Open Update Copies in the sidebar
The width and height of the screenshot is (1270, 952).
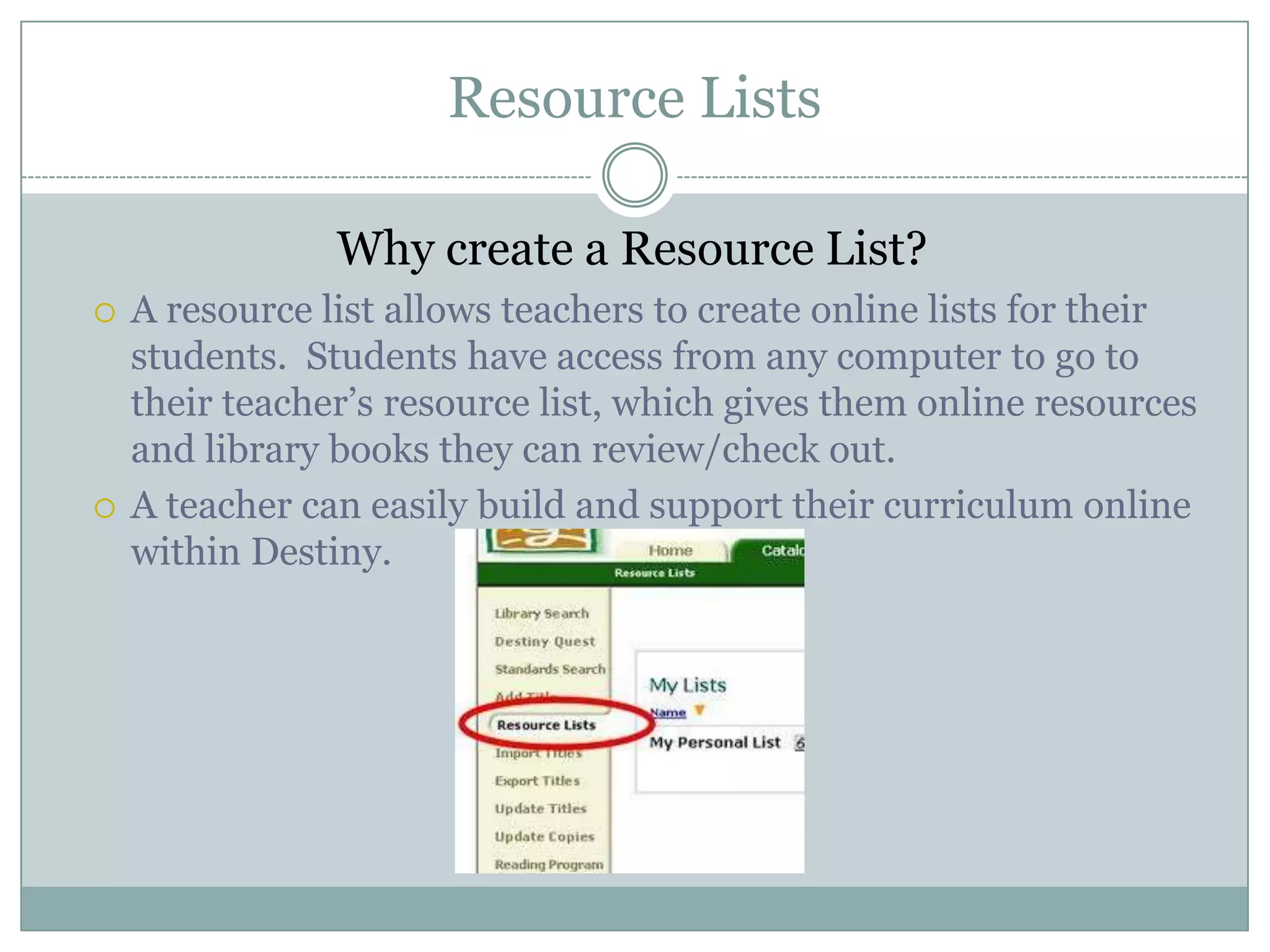point(544,837)
